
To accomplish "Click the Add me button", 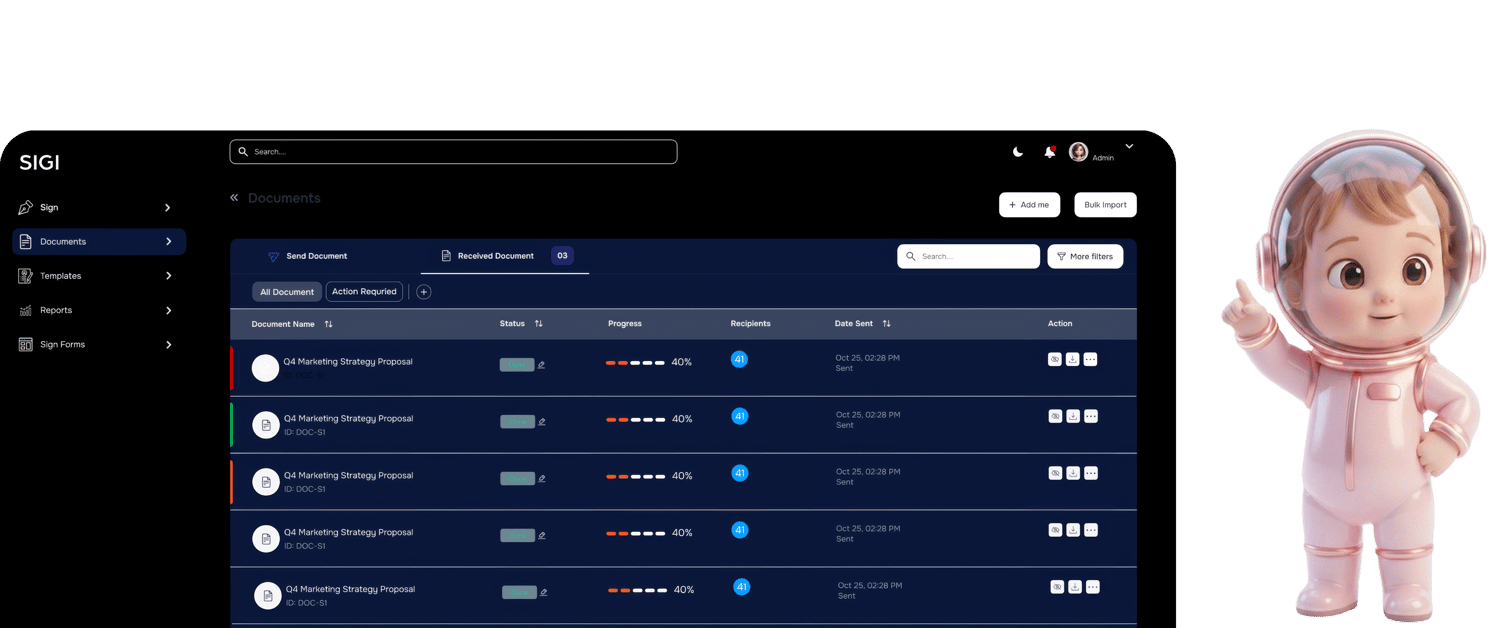I will pos(1029,204).
